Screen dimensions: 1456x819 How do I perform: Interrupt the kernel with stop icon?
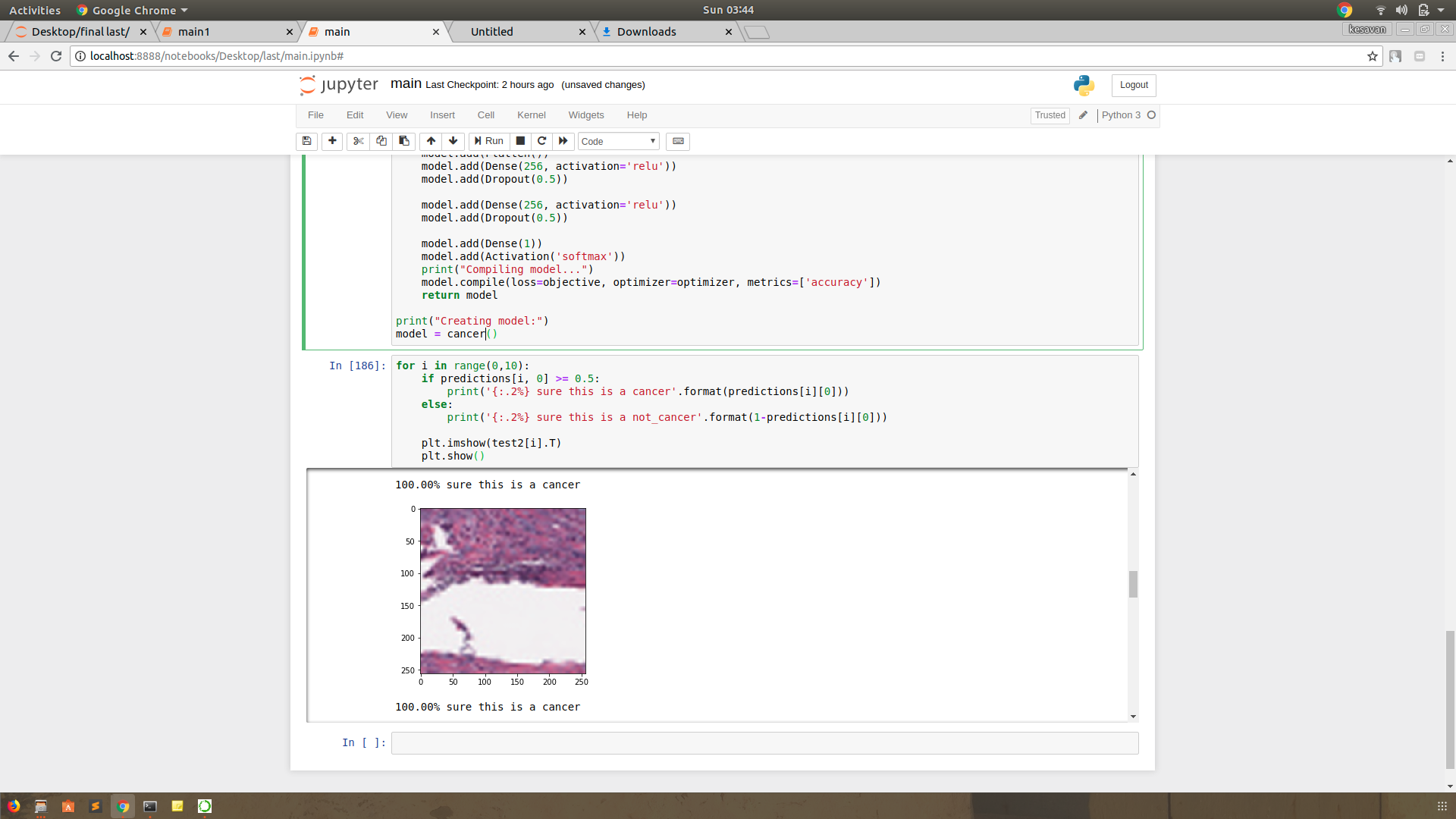(x=520, y=141)
